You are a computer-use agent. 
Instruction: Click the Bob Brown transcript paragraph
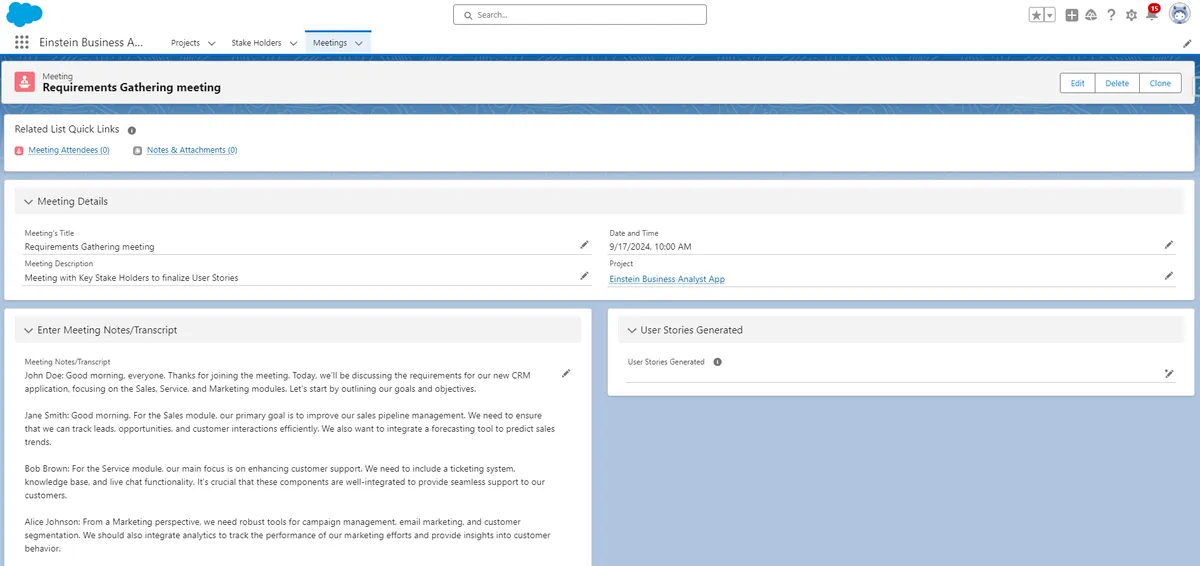(285, 482)
